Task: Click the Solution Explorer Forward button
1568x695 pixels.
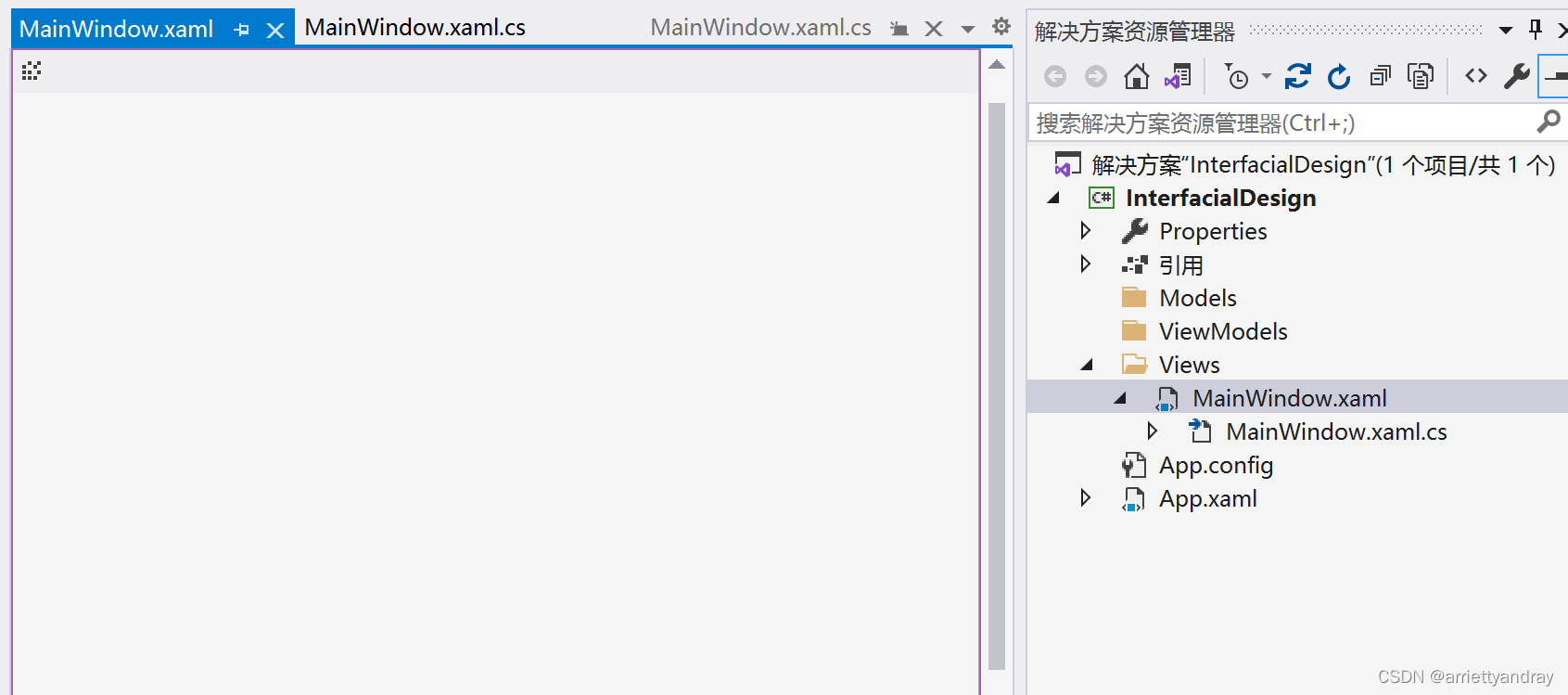Action: tap(1096, 76)
